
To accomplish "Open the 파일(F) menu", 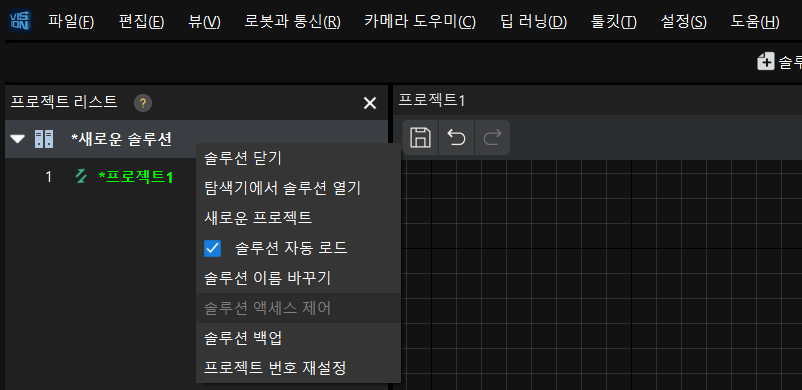I will (71, 22).
